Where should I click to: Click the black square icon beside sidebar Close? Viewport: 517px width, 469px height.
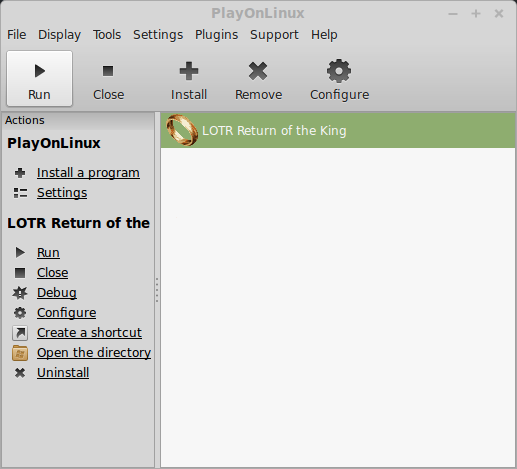(x=20, y=273)
